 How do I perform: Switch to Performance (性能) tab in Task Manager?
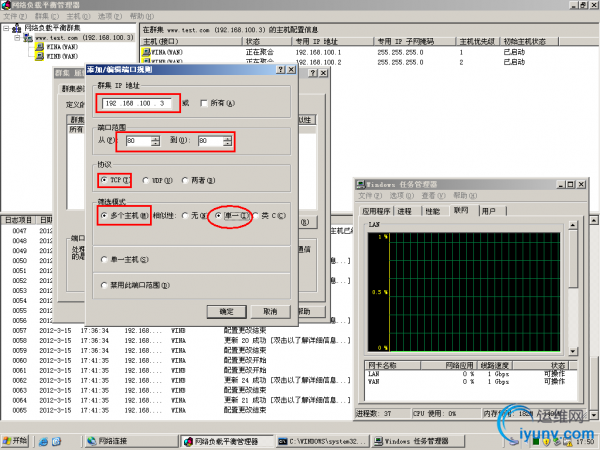tap(433, 211)
